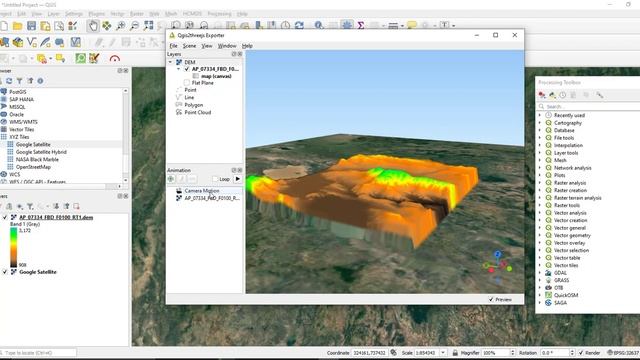Play the animation

238,179
